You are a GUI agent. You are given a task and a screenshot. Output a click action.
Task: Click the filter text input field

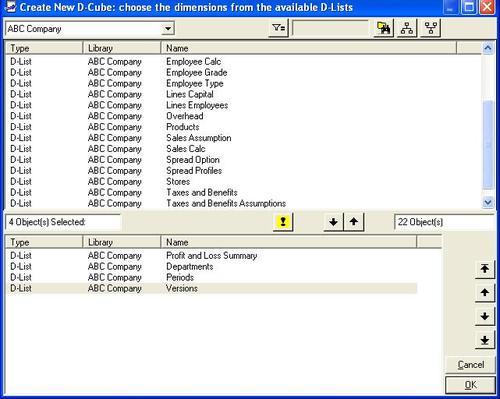point(331,29)
